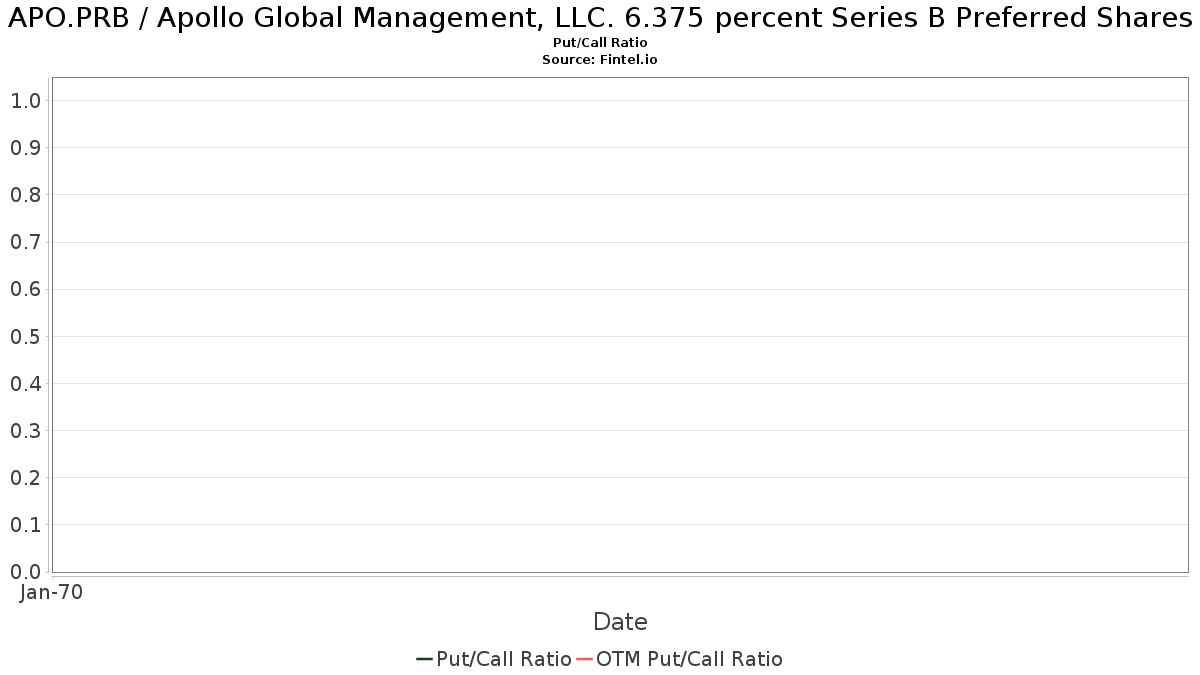Click the 0.6 y-axis label
Screen dimensions: 1200x675
point(25,290)
